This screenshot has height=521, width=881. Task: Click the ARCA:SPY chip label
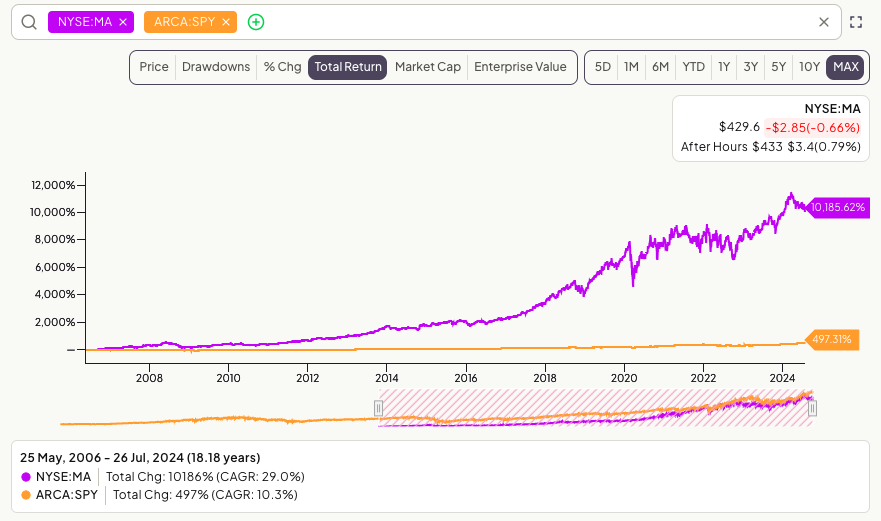click(184, 22)
